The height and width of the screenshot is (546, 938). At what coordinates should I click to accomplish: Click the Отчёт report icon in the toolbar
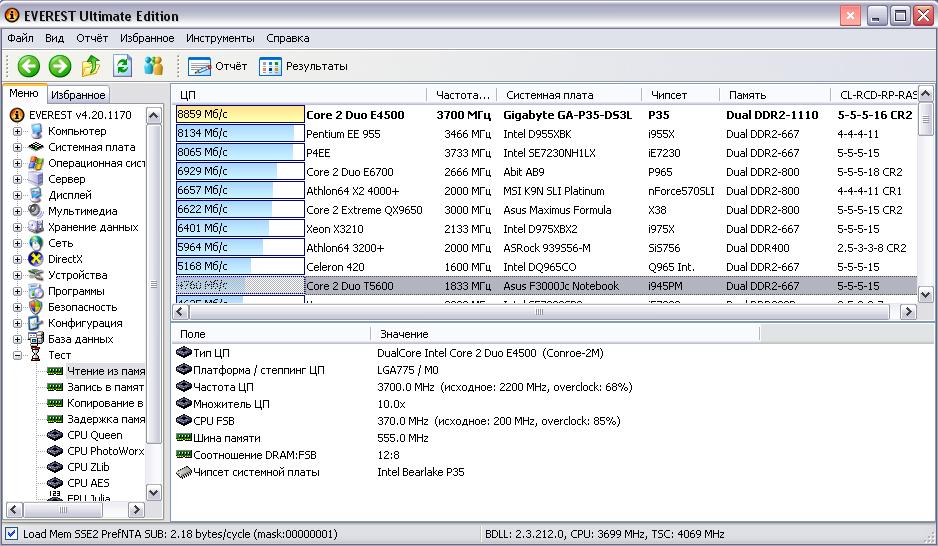[199, 66]
